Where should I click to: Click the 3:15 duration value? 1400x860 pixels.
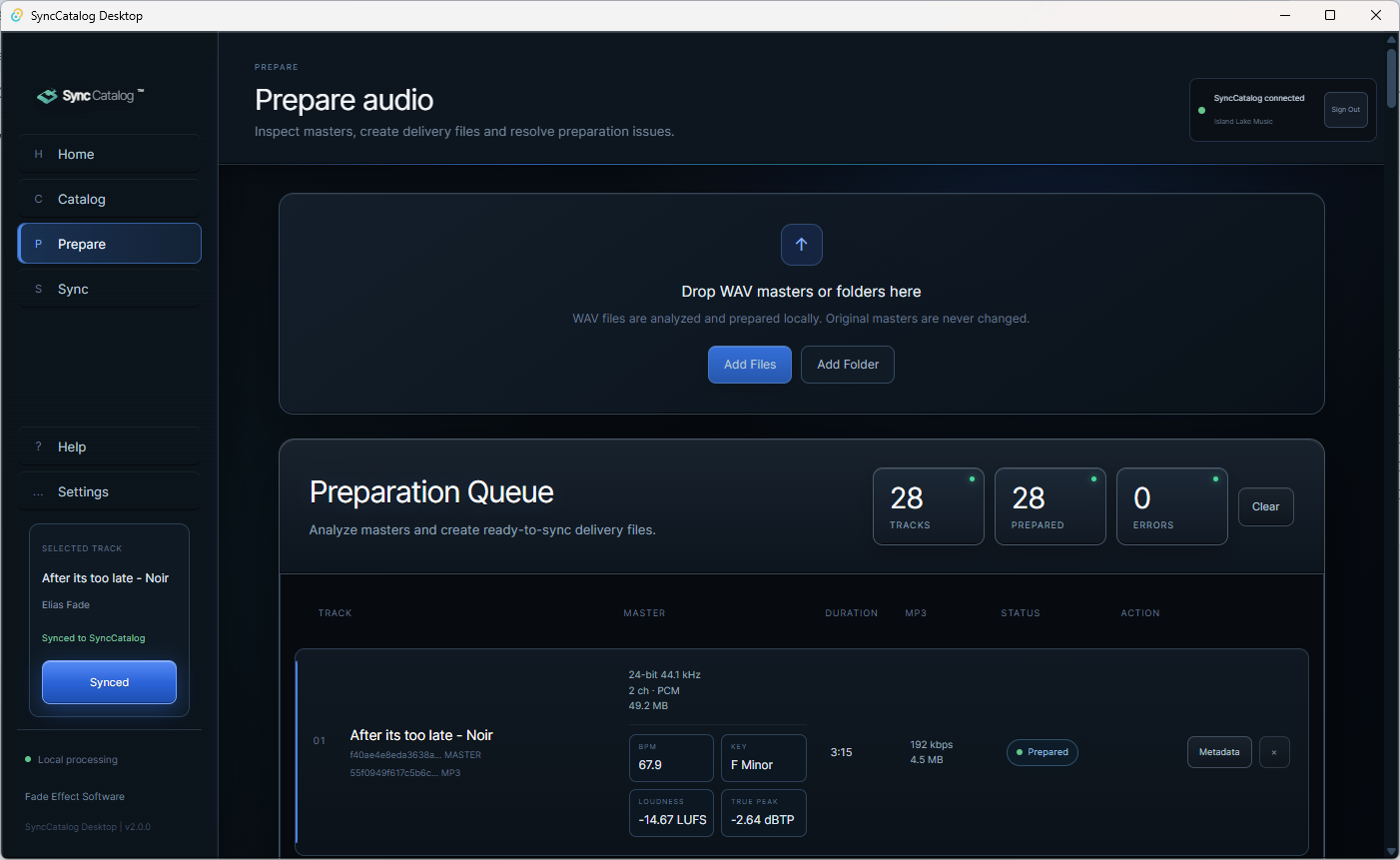click(841, 752)
